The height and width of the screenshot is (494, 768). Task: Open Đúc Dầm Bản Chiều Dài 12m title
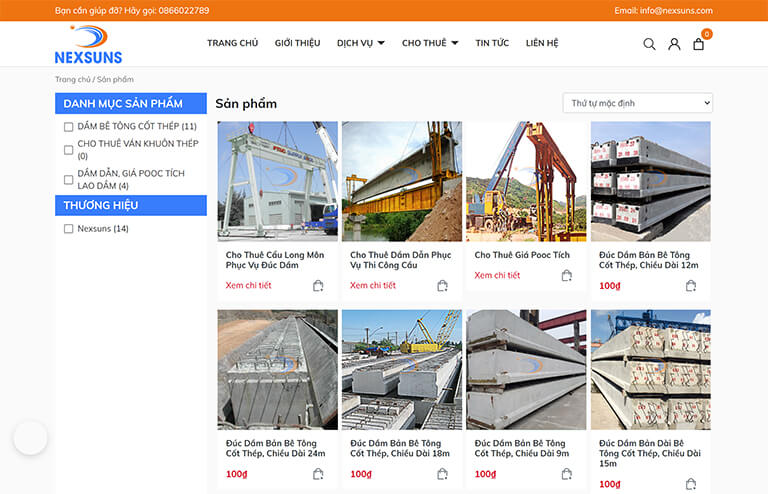648,260
